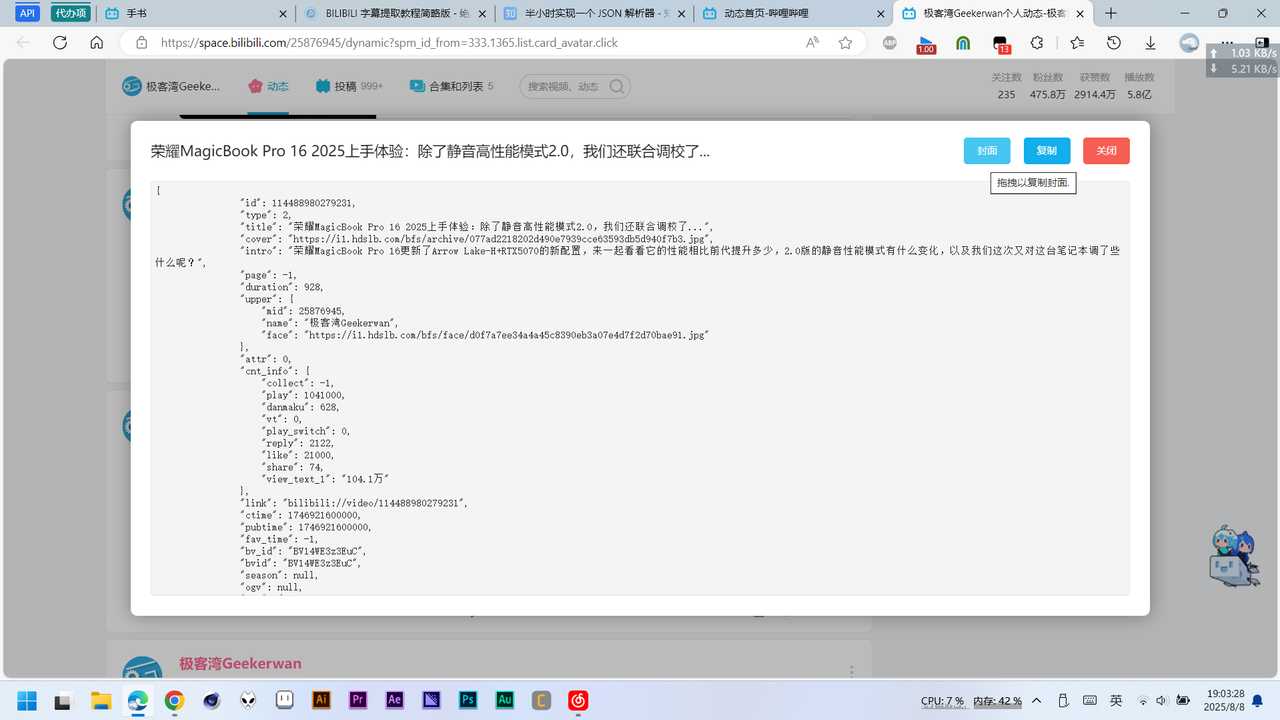1280x720 pixels.
Task: Open Adobe Audition from the taskbar
Action: [504, 701]
